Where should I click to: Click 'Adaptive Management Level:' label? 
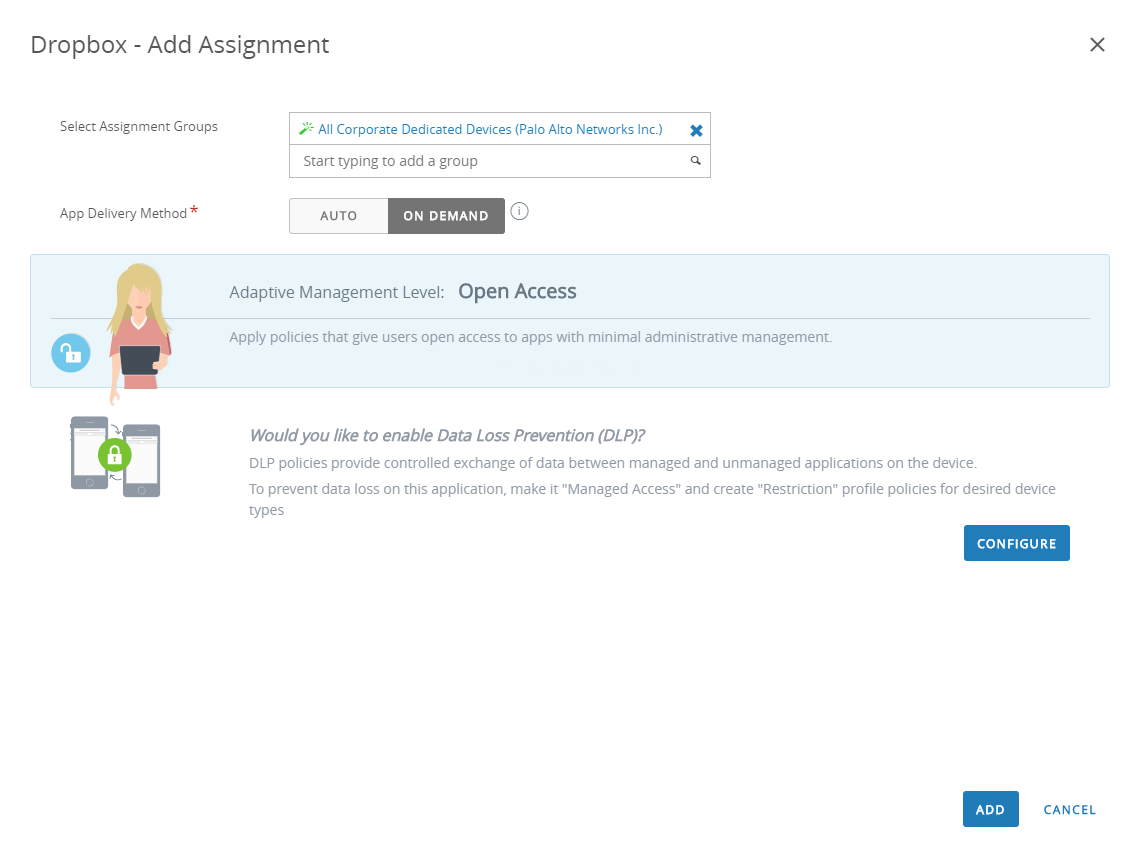[336, 292]
